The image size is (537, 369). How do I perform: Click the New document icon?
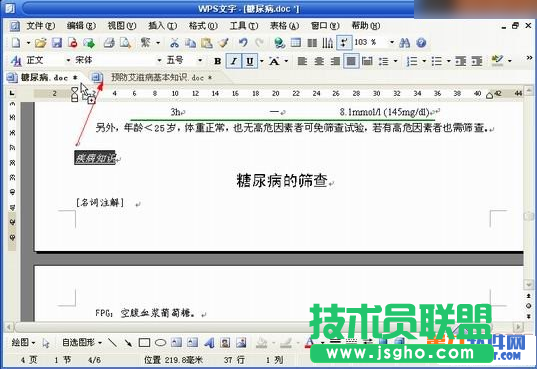coord(16,43)
